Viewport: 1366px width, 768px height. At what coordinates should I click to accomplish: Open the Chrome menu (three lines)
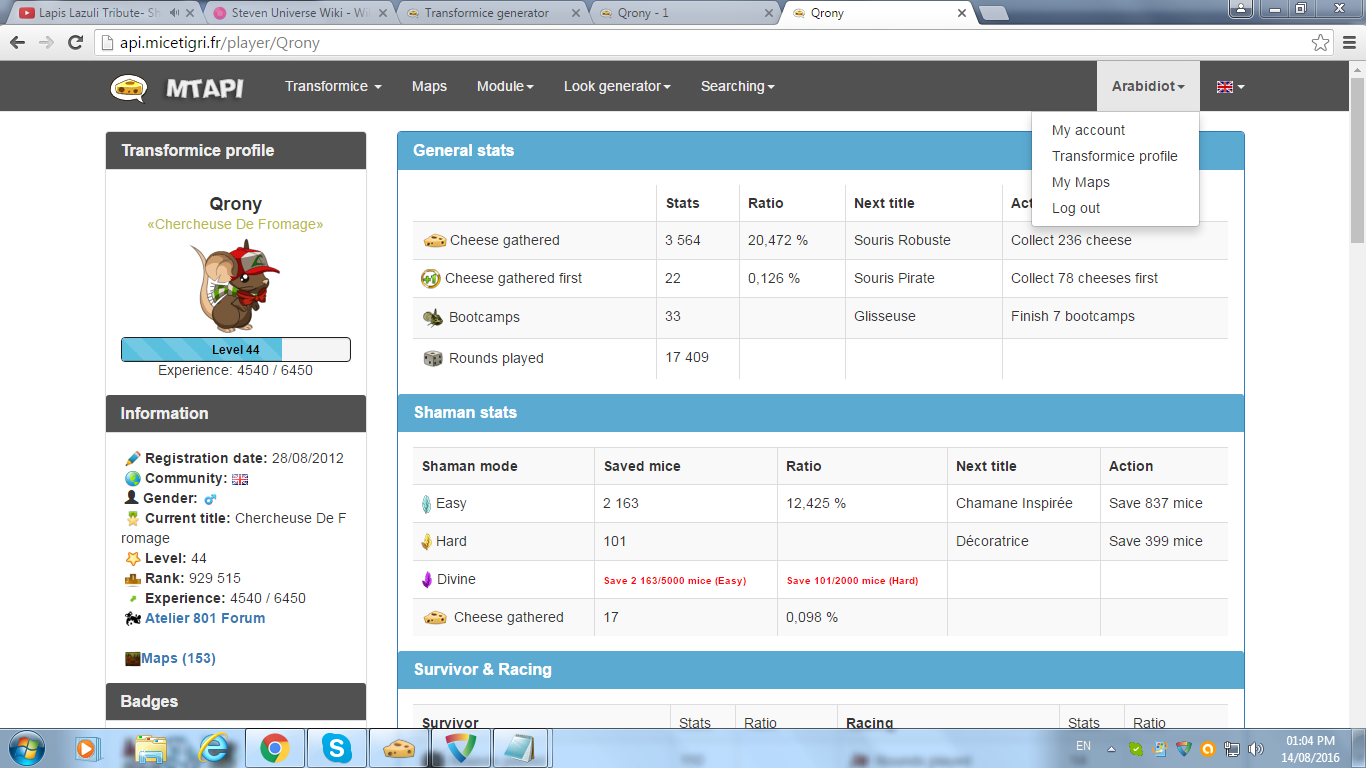[x=1348, y=43]
